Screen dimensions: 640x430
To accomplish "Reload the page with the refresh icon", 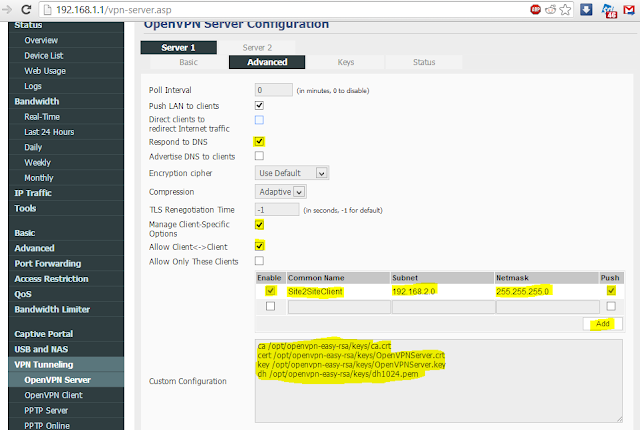I will pyautogui.click(x=26, y=9).
